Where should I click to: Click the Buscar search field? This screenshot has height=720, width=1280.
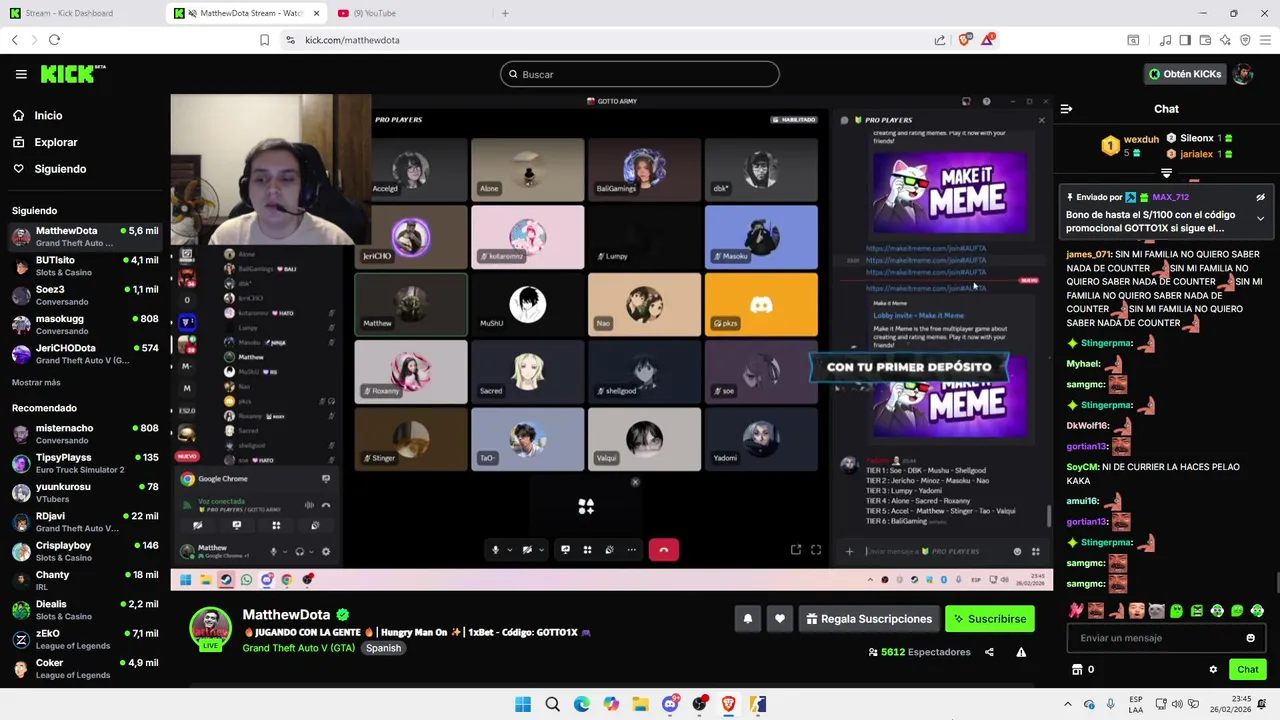(639, 74)
